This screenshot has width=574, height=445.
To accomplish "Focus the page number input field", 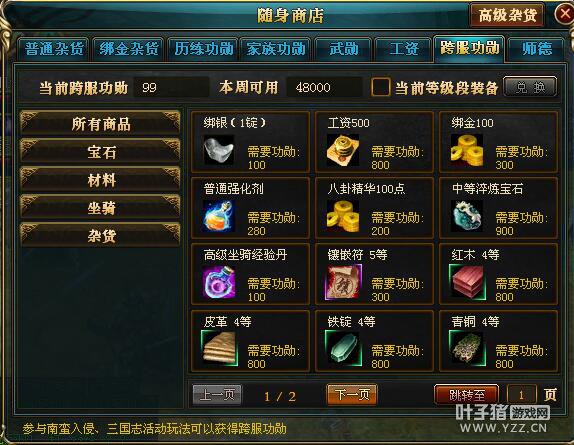I will (x=521, y=395).
